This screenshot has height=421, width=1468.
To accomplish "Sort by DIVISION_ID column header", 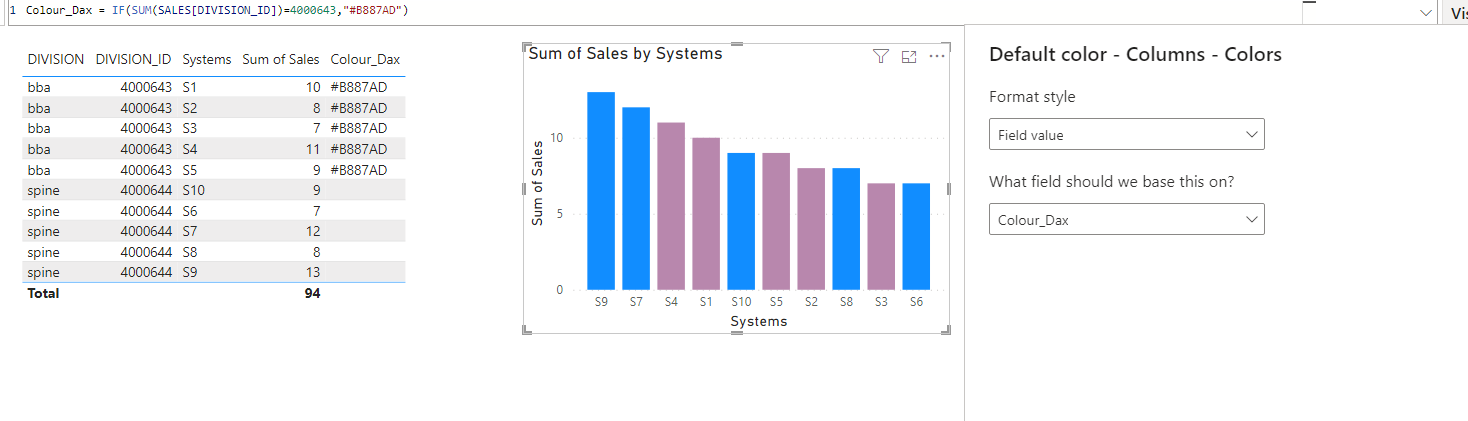I will (x=133, y=60).
